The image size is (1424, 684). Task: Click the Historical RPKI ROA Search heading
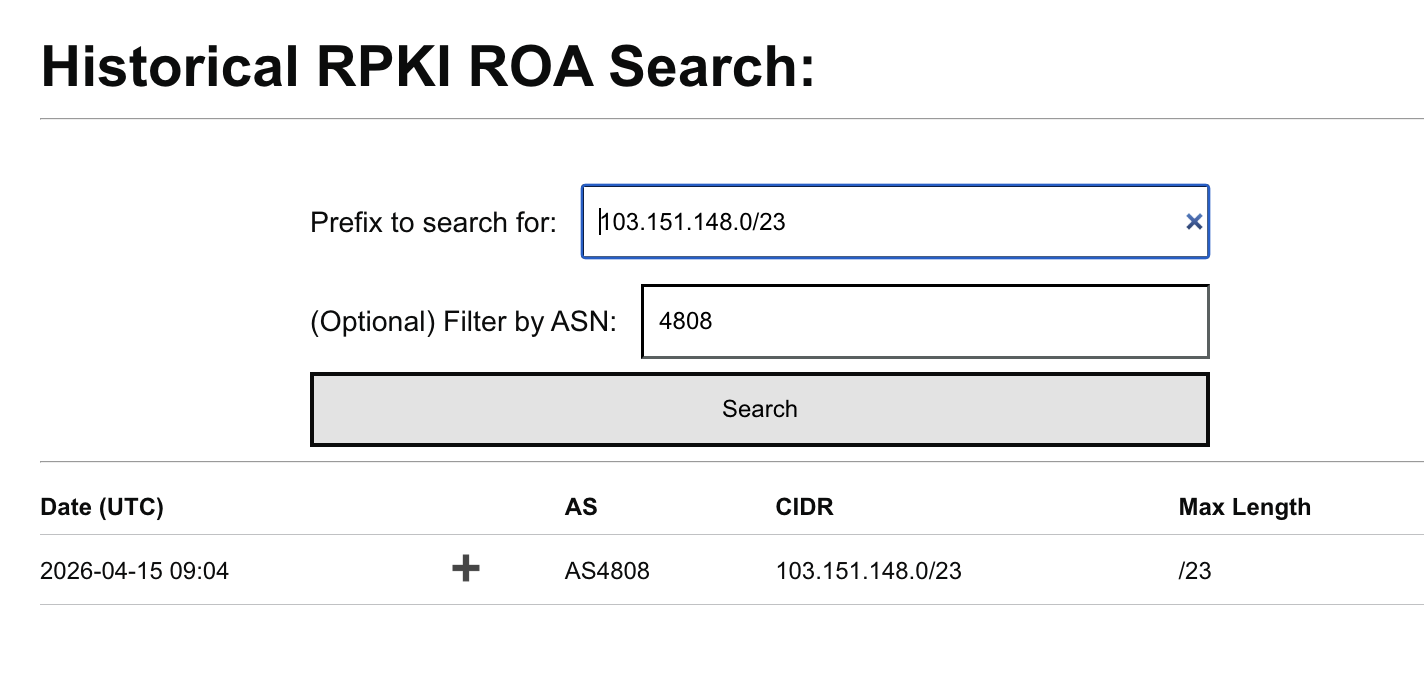pyautogui.click(x=428, y=67)
